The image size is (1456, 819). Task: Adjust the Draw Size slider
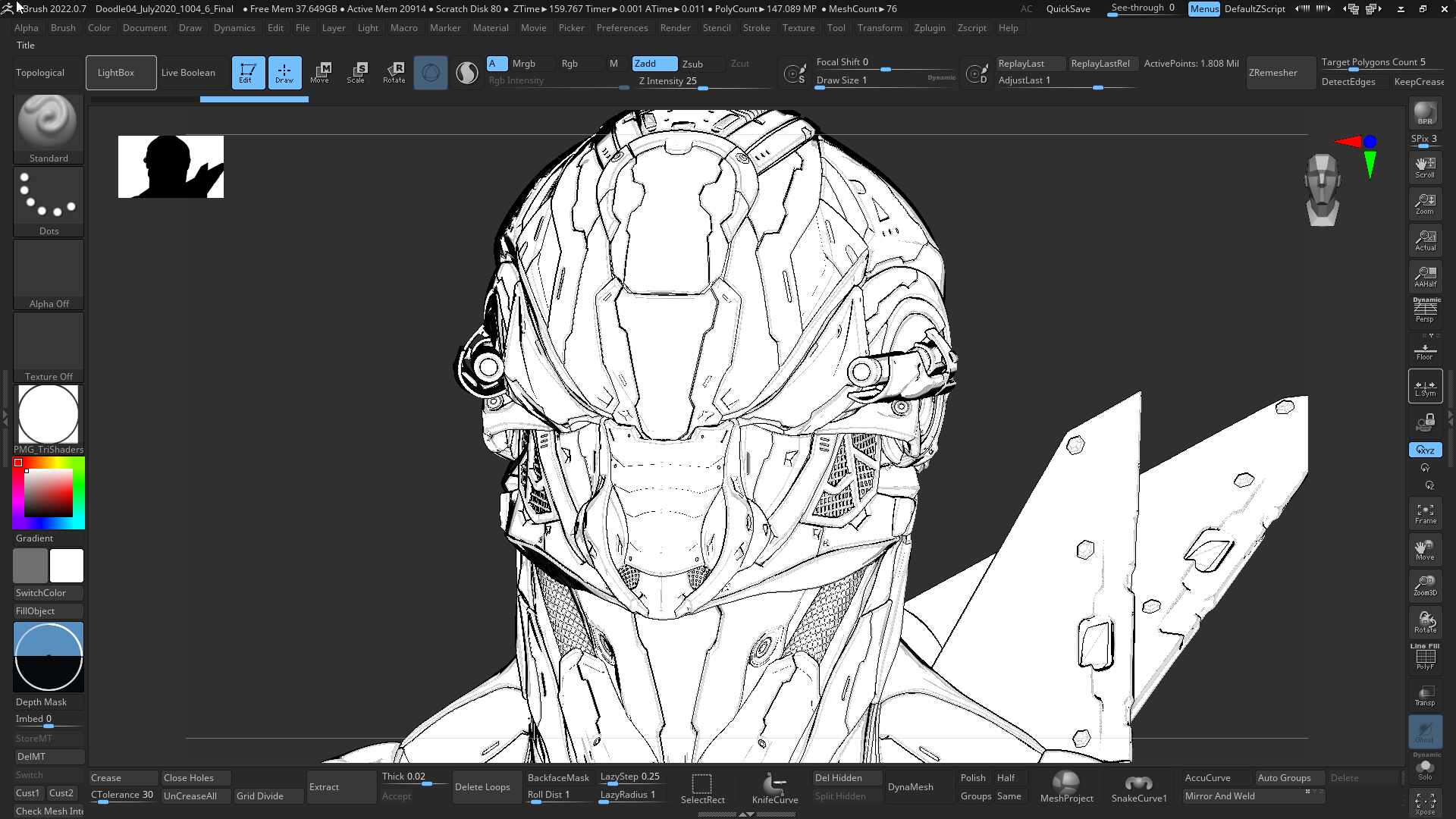pyautogui.click(x=884, y=81)
